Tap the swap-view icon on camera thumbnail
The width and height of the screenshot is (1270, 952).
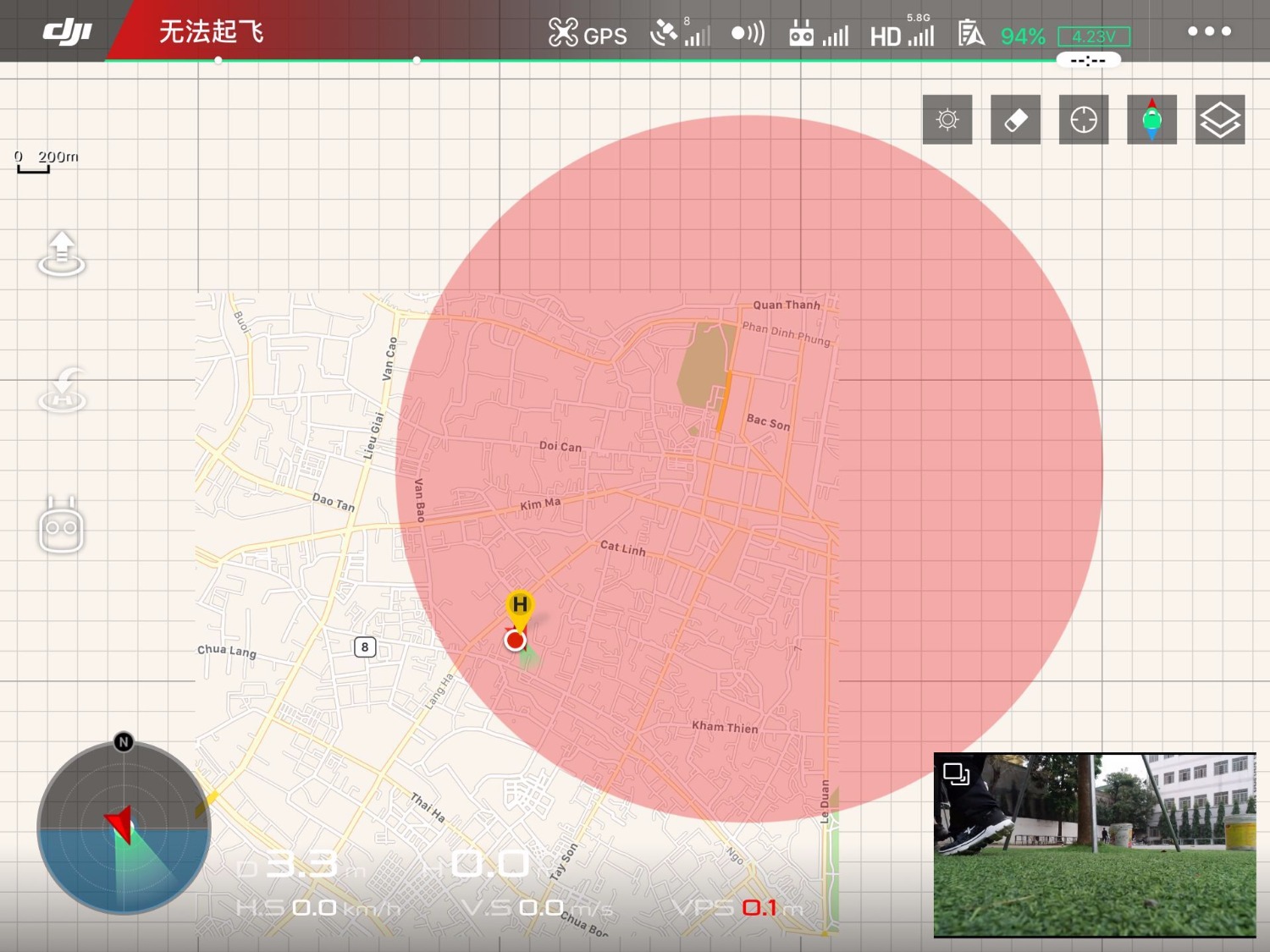pyautogui.click(x=957, y=773)
